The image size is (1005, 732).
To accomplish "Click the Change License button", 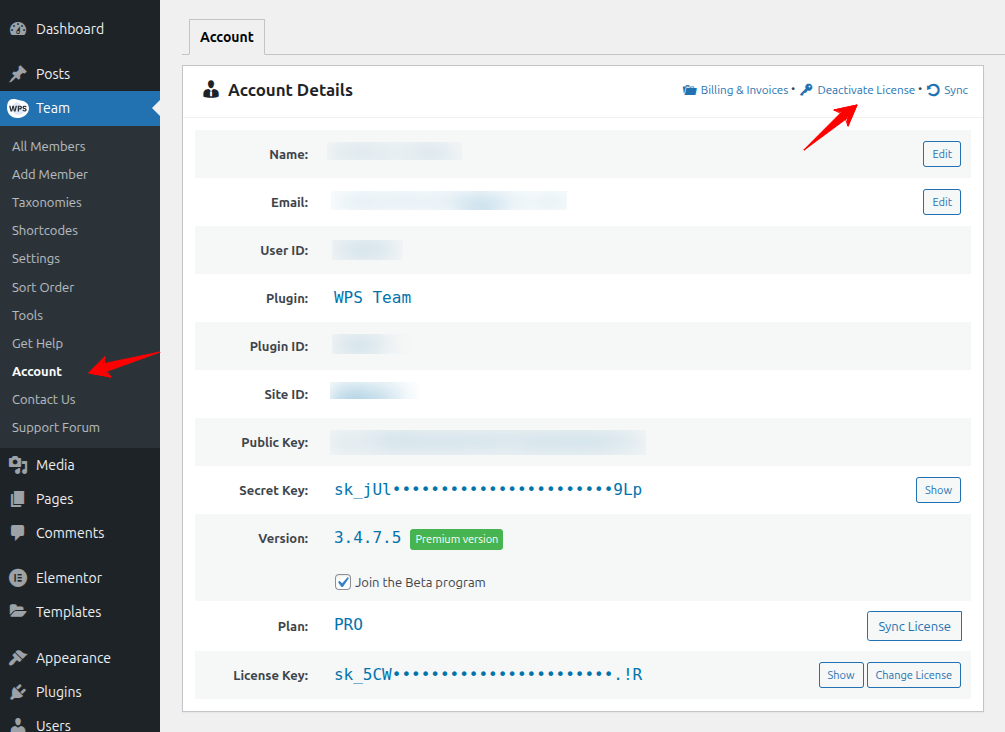I will click(x=913, y=675).
